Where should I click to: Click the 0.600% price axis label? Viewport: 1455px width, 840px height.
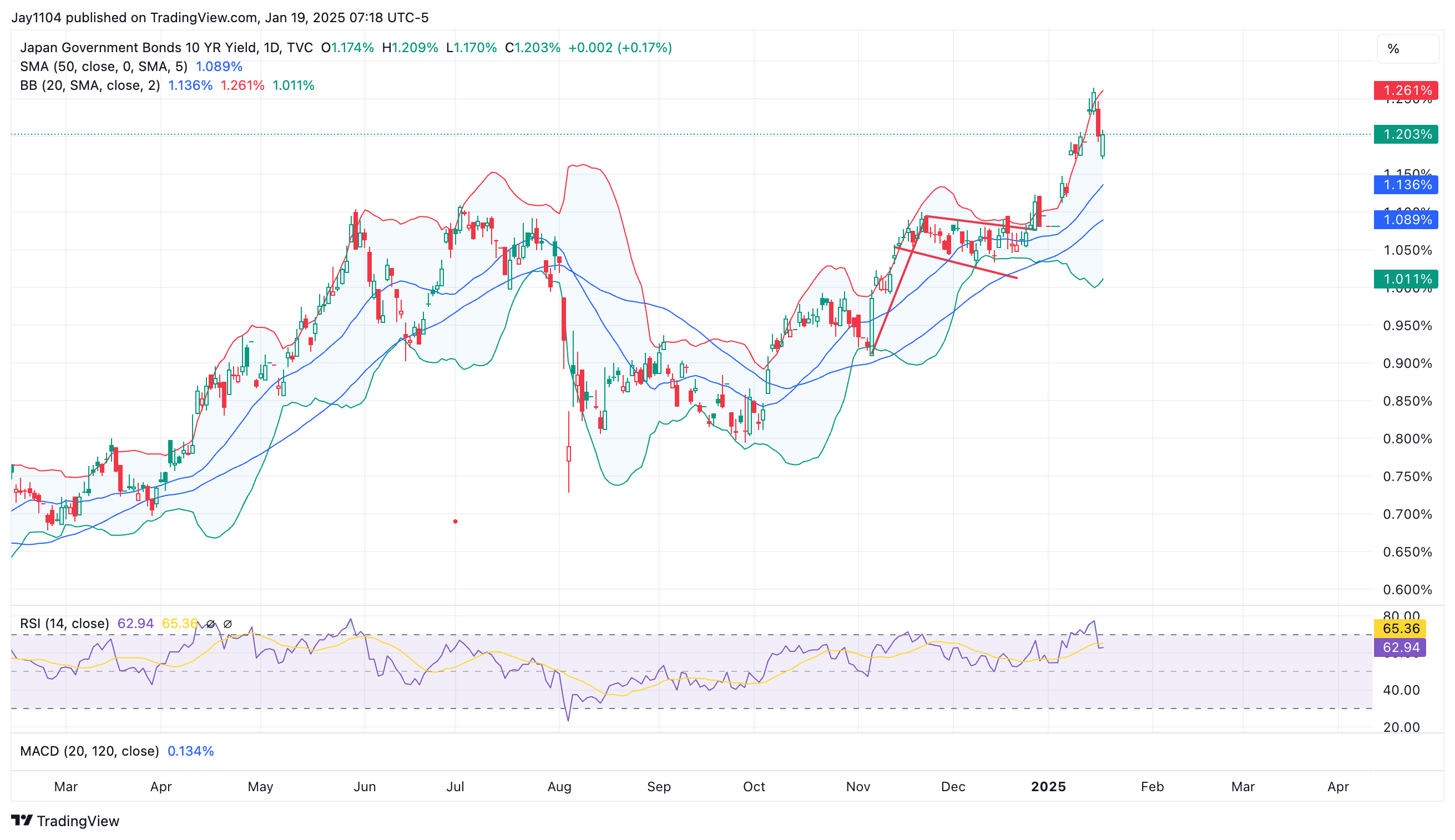point(1407,590)
